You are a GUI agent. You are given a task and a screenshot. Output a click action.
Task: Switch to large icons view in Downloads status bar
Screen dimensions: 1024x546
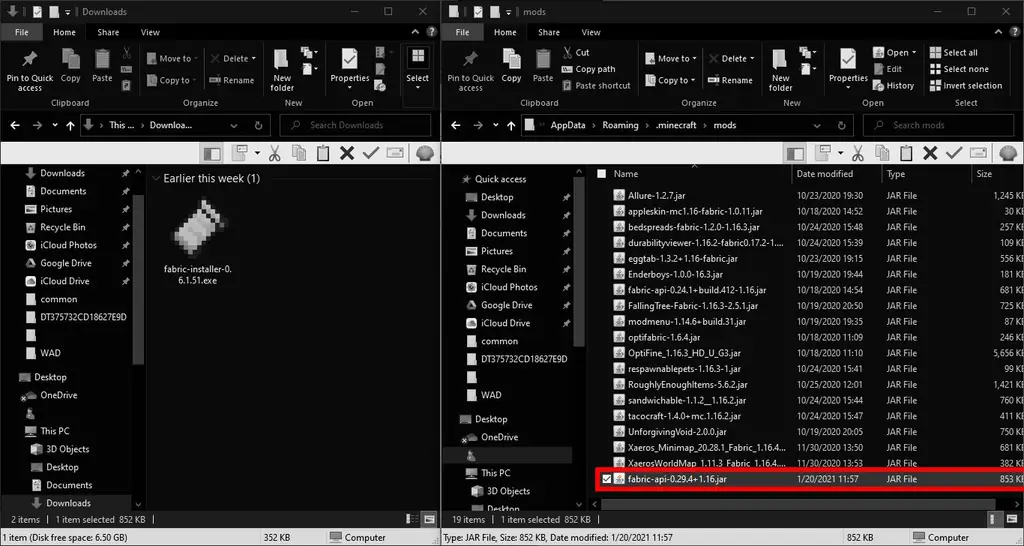(x=429, y=519)
